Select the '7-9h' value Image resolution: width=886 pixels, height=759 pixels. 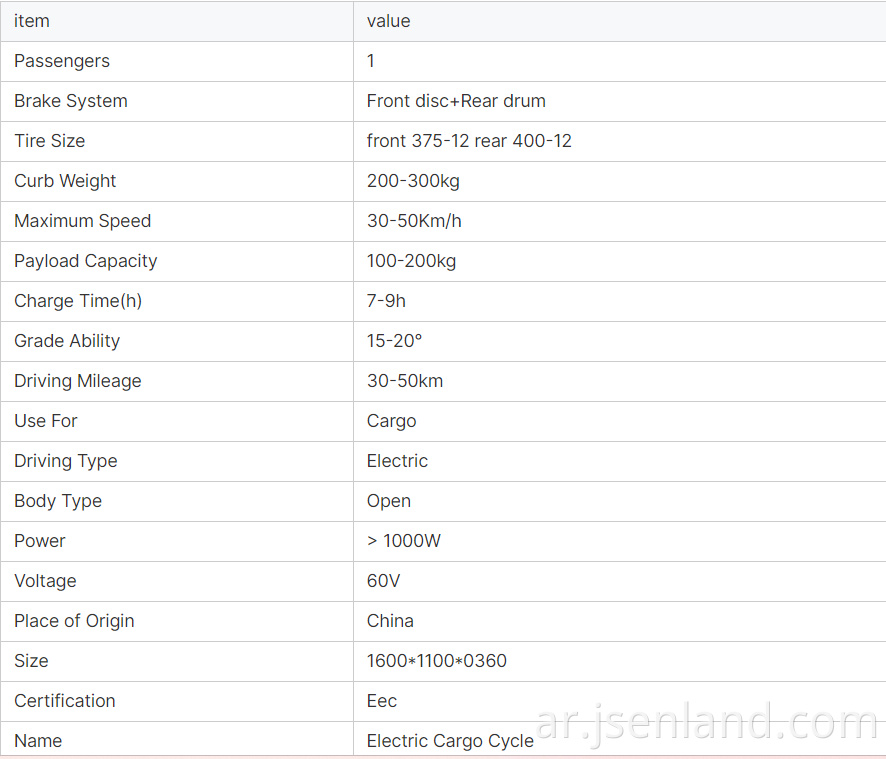tap(386, 301)
